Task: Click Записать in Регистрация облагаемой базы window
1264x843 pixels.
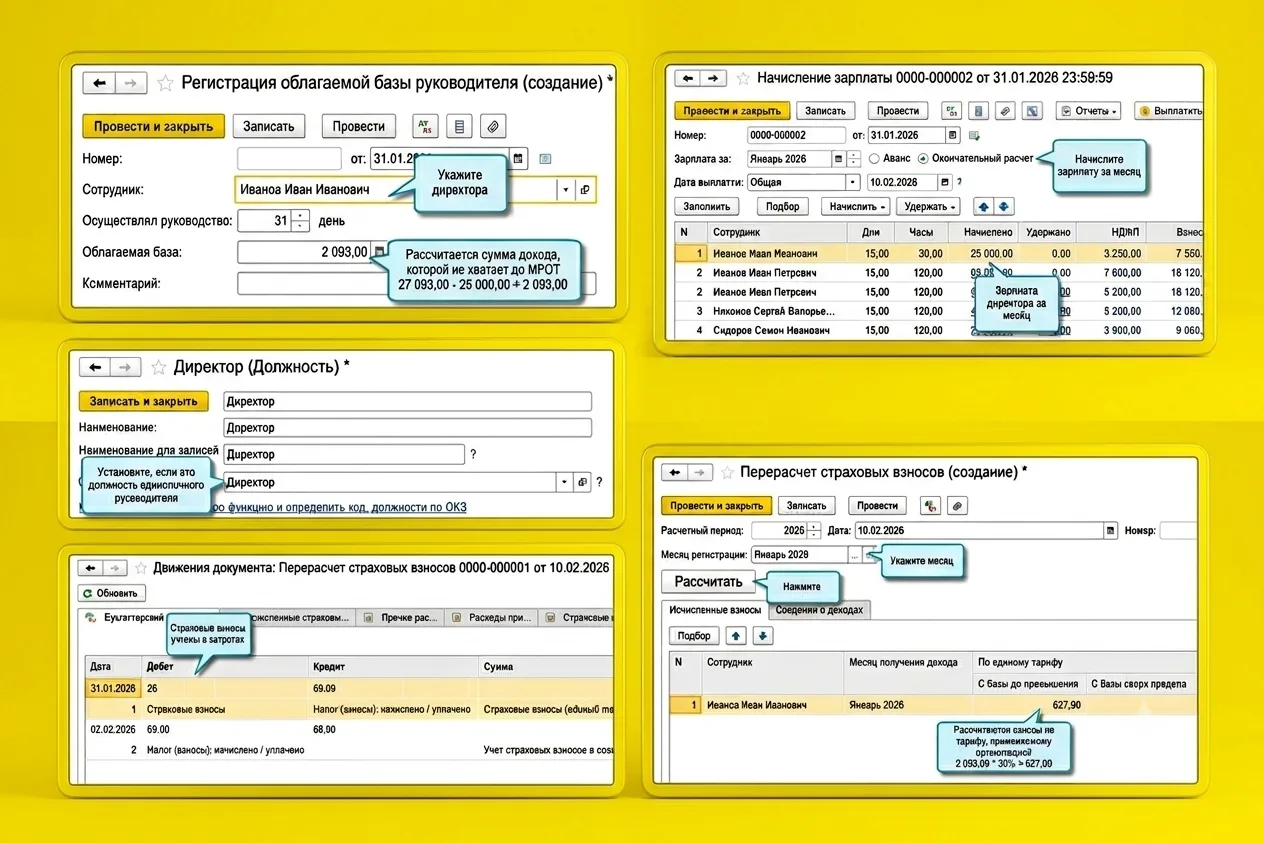Action: point(269,127)
